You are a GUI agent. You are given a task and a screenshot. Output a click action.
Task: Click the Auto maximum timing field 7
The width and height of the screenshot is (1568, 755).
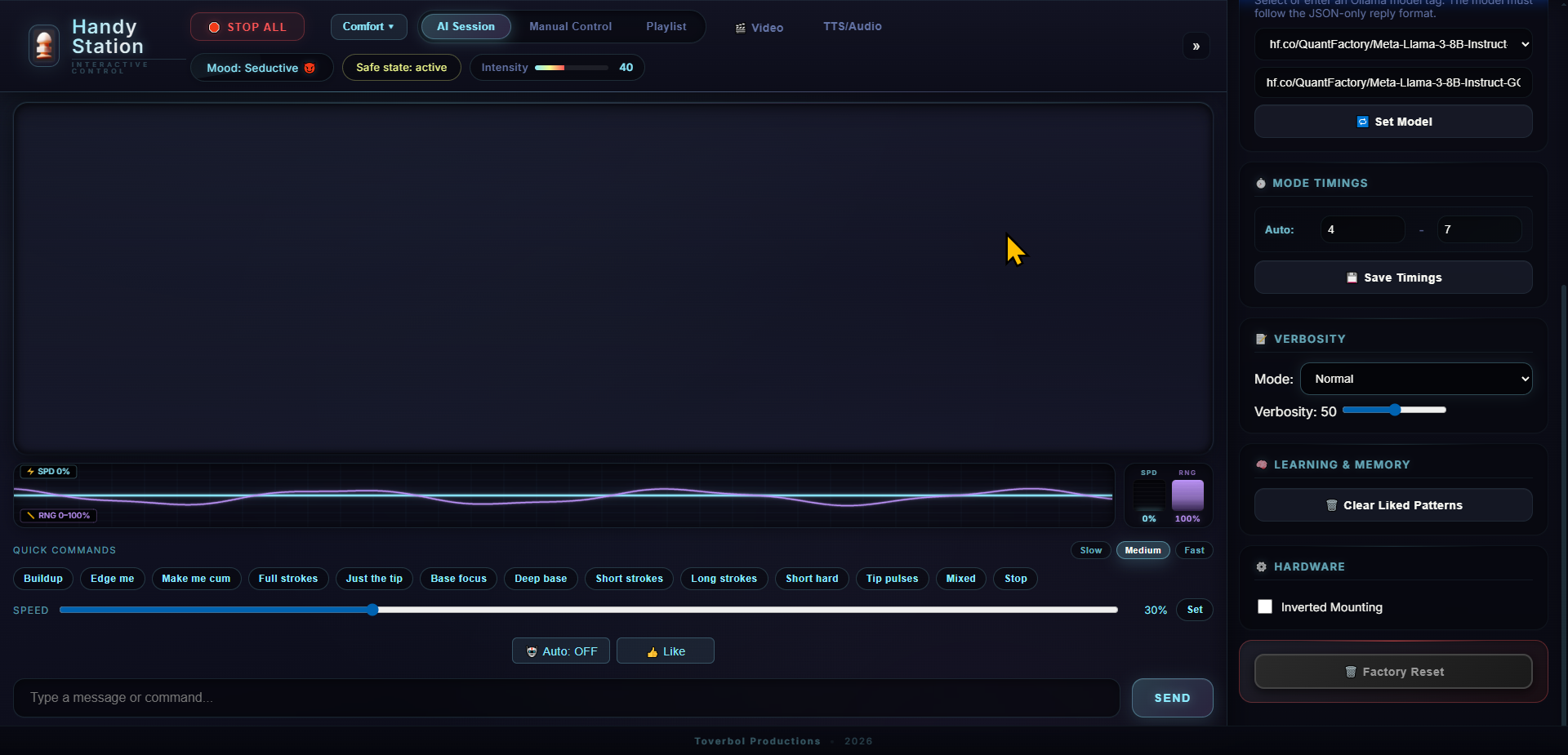point(1479,229)
